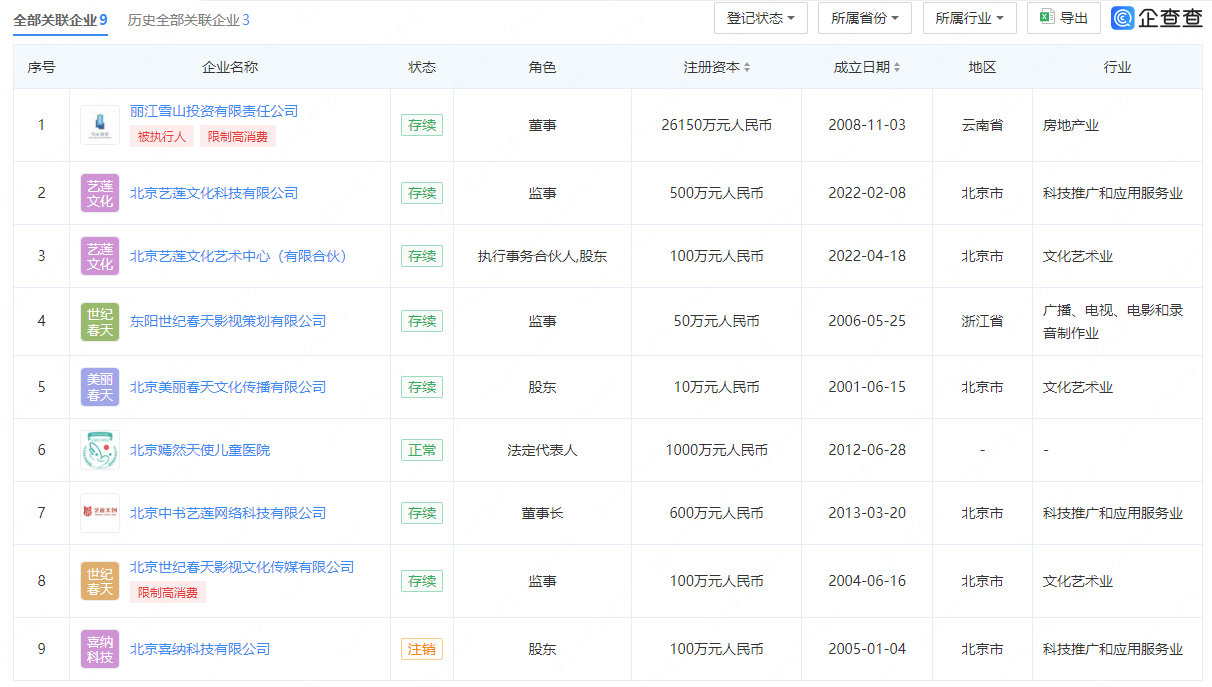The width and height of the screenshot is (1212, 687).
Task: Click the 浙江省 region cell
Action: click(982, 321)
